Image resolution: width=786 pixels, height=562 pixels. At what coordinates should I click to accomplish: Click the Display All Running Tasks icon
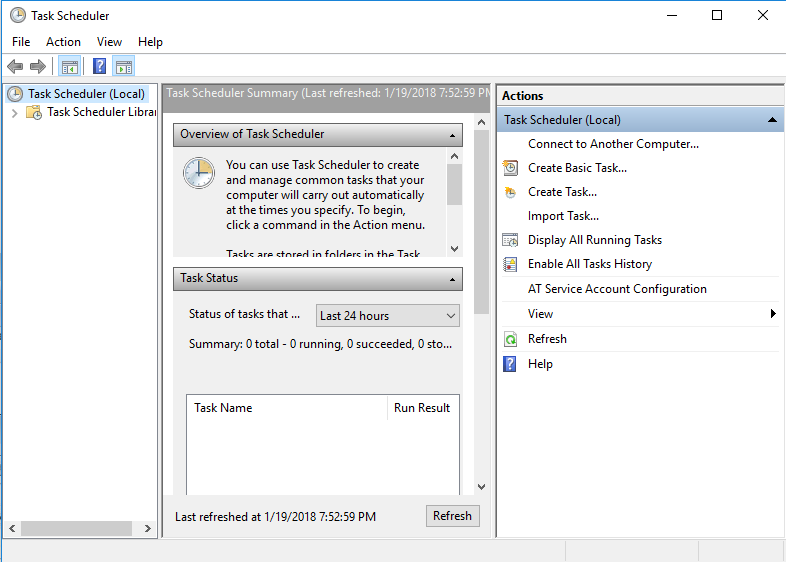point(510,240)
